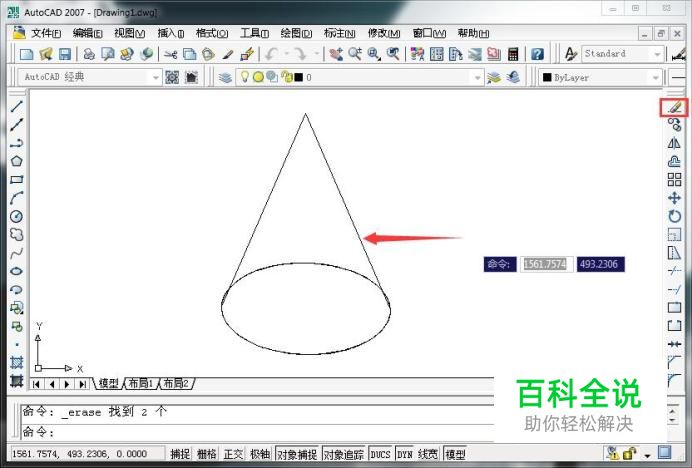Select the Line tool
The width and height of the screenshot is (692, 468).
17,106
